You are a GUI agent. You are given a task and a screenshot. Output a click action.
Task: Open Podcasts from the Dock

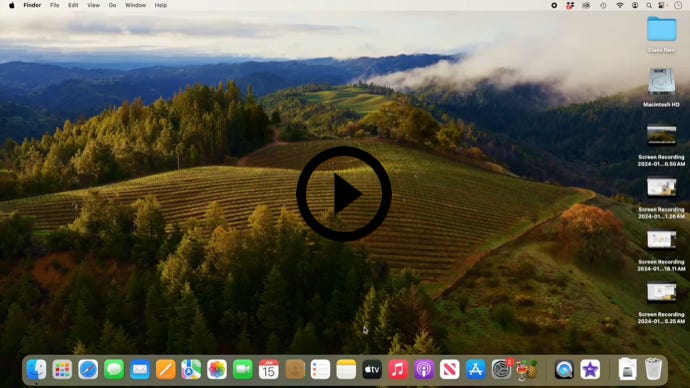[424, 369]
